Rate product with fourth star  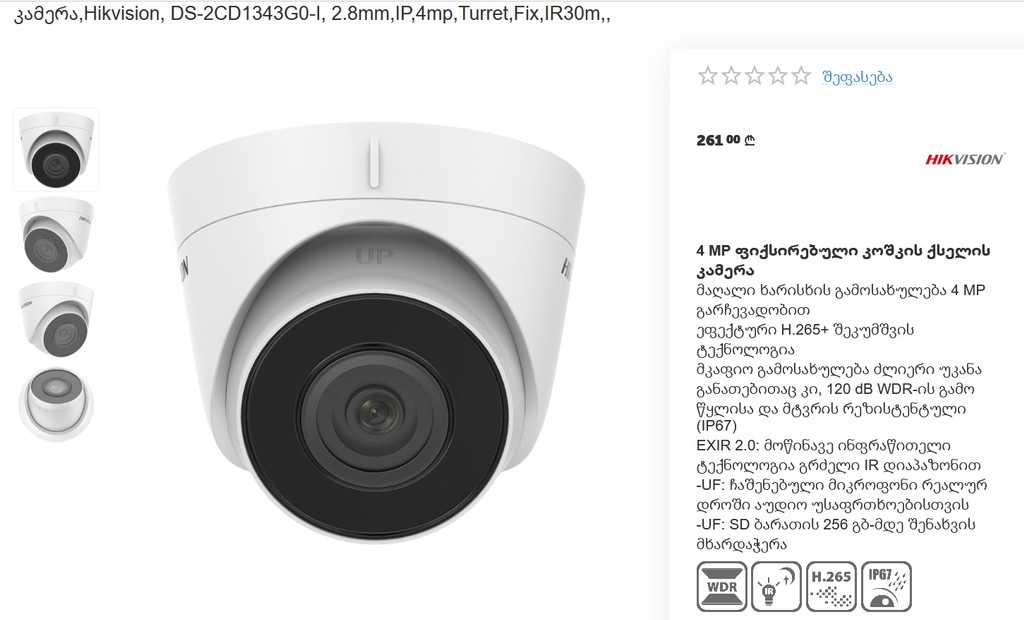pos(777,76)
